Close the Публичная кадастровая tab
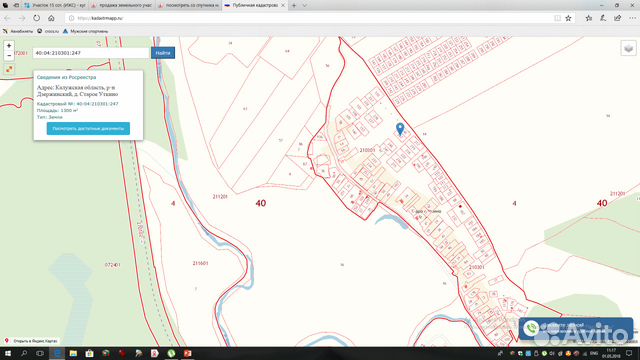The width and height of the screenshot is (640, 360). (283, 5)
